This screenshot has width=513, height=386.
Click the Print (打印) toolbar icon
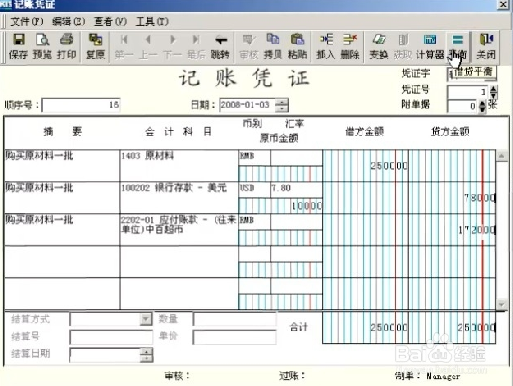click(67, 46)
